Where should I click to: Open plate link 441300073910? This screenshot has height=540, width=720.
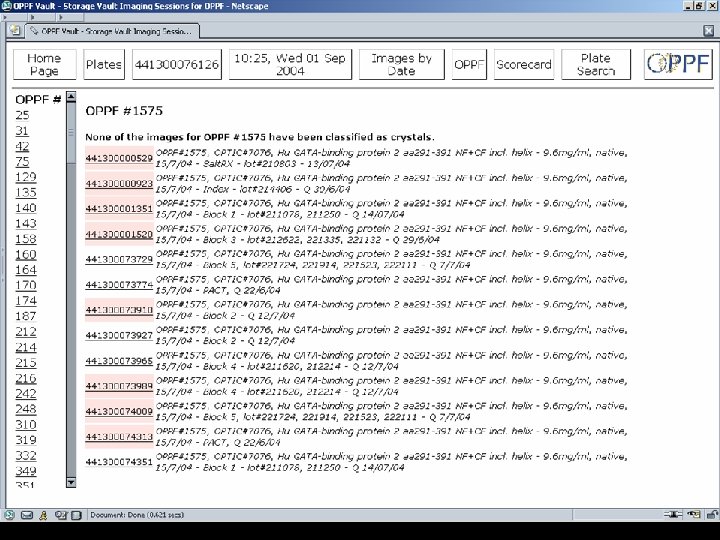click(x=119, y=310)
